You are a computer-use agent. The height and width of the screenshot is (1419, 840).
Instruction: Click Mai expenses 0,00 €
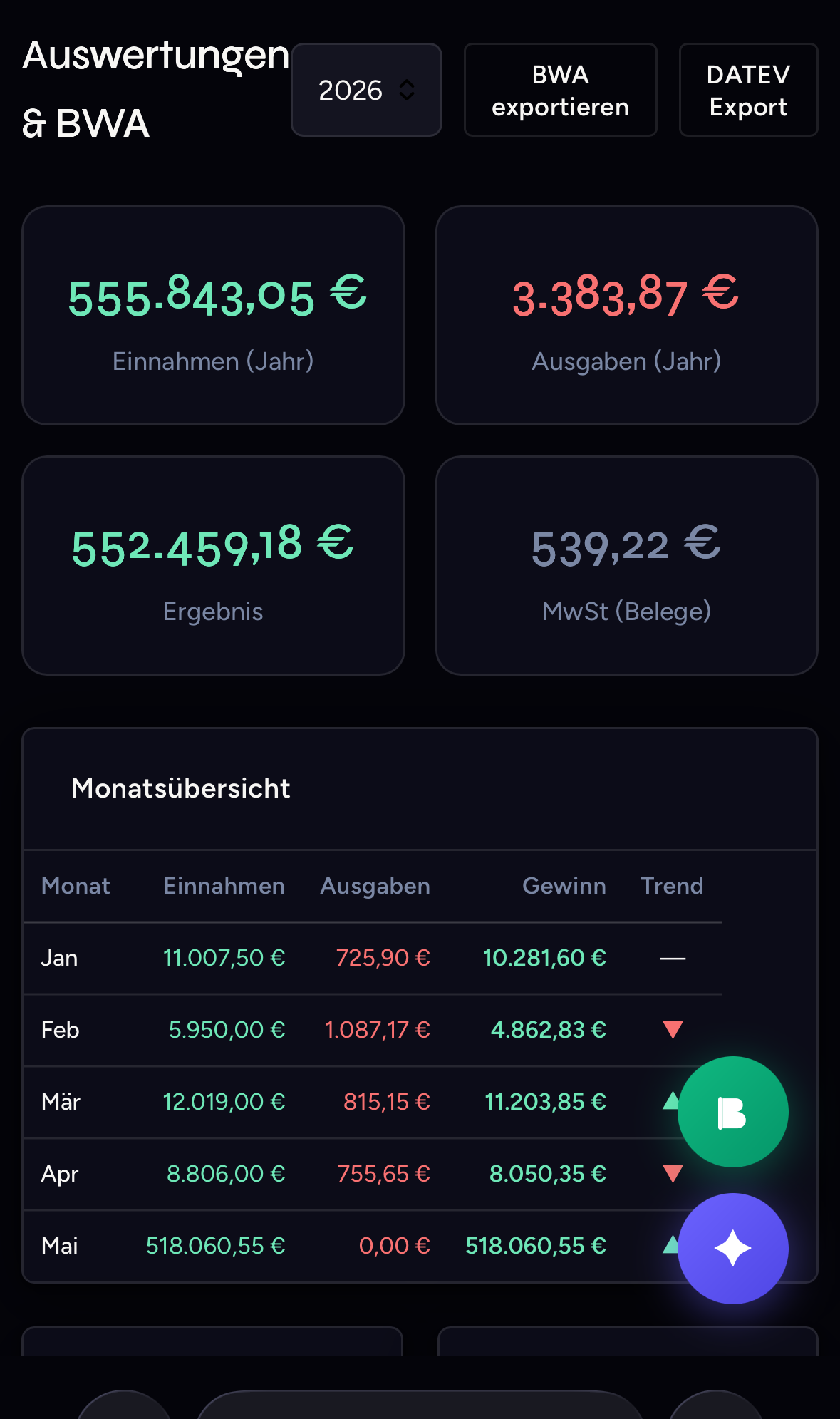[x=394, y=1246]
